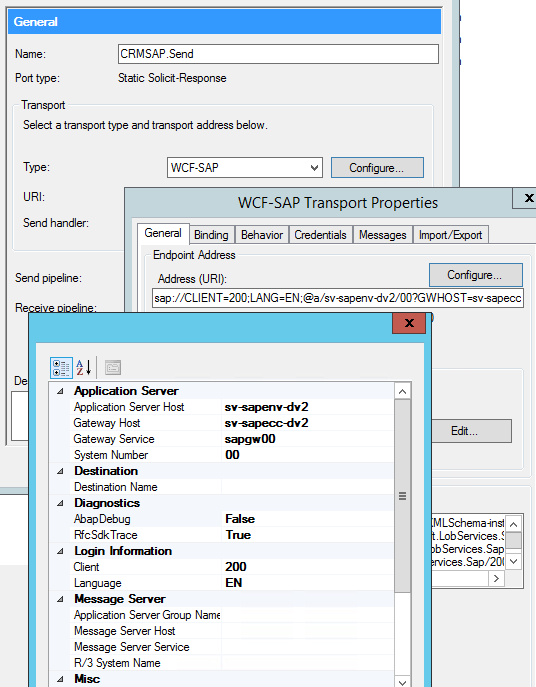Open the Messages tab

[383, 235]
